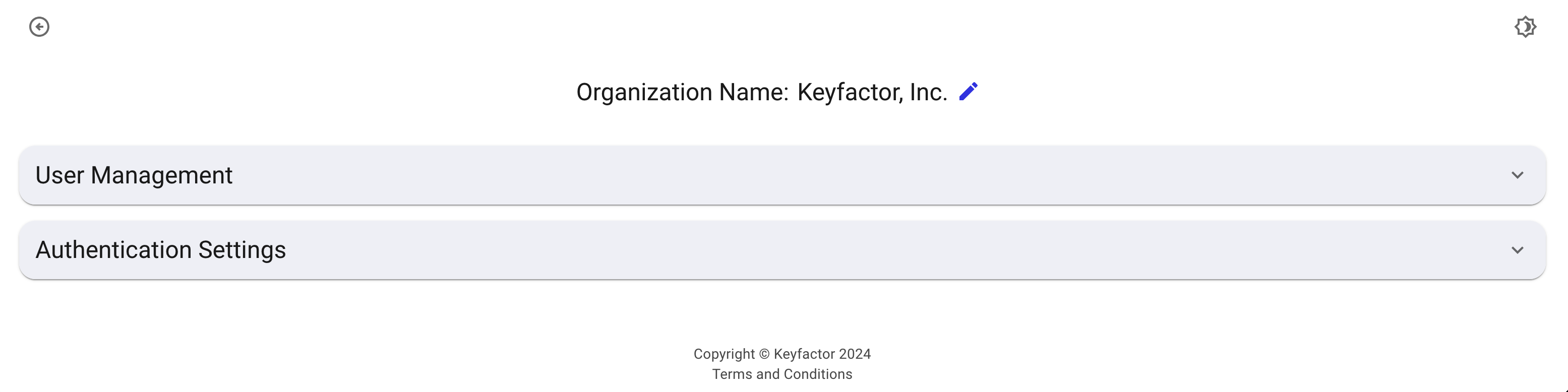Open the Terms and Conditions link

tap(782, 374)
